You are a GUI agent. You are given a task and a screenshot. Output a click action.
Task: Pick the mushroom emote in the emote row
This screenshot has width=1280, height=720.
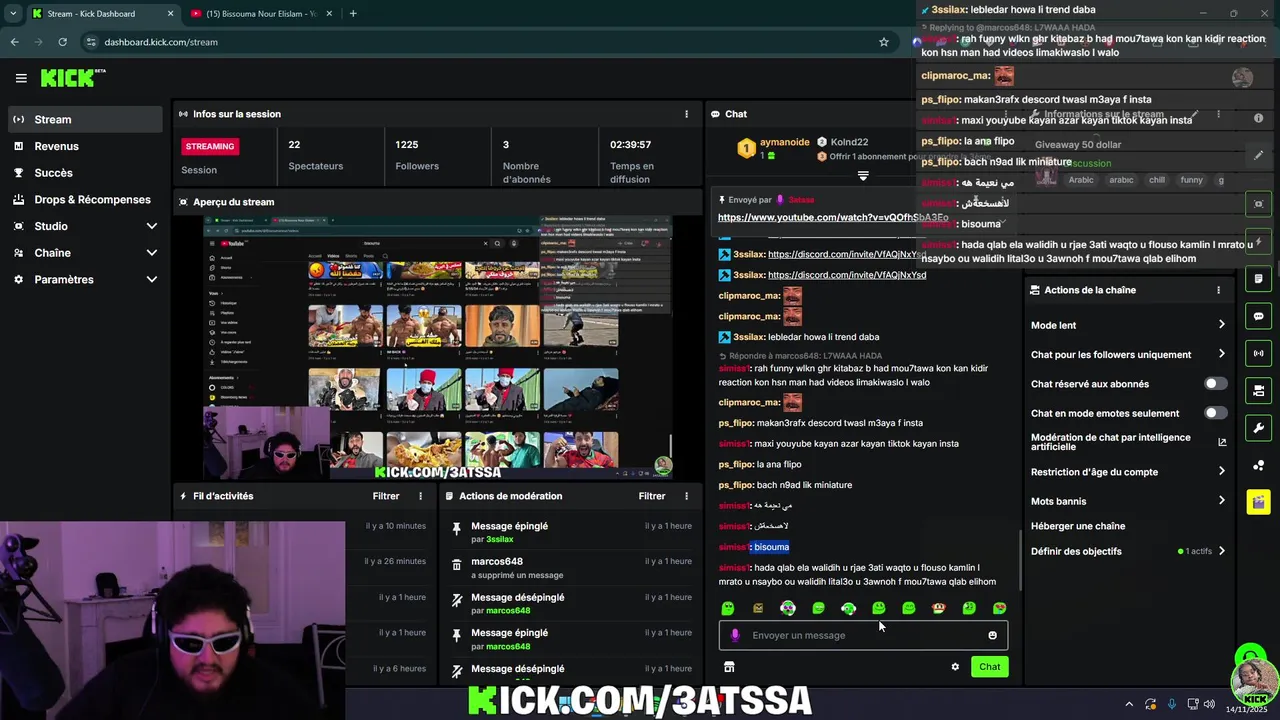[x=938, y=608]
